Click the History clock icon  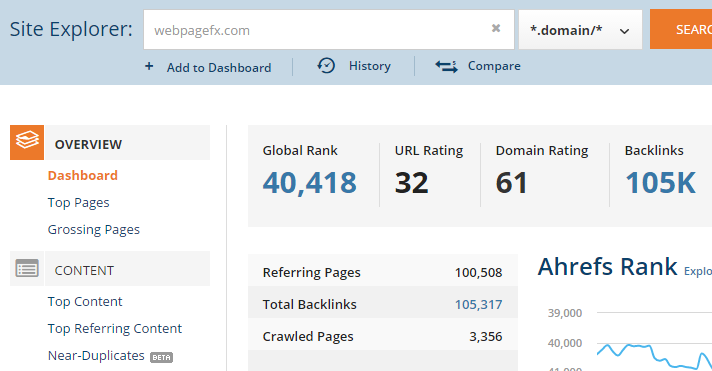(x=326, y=66)
